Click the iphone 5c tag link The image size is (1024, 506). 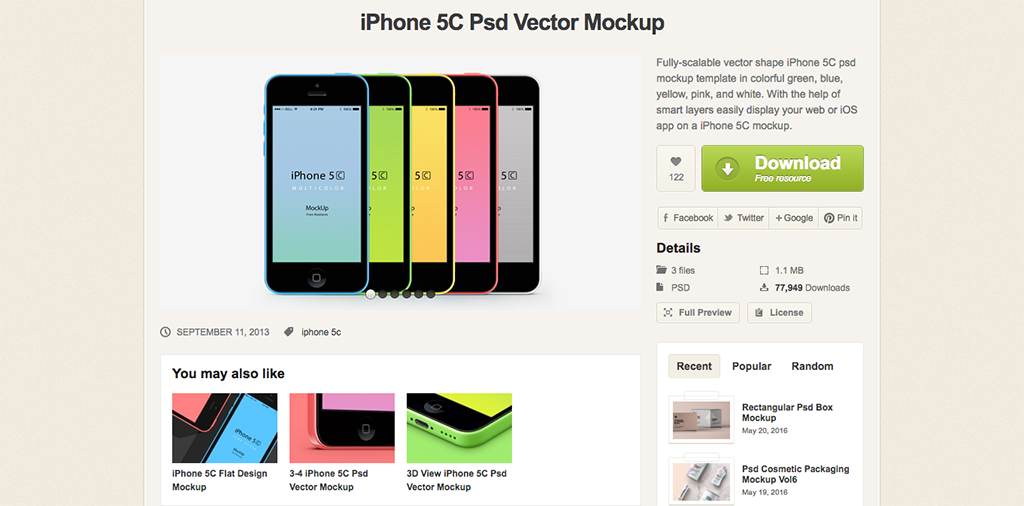tap(321, 332)
